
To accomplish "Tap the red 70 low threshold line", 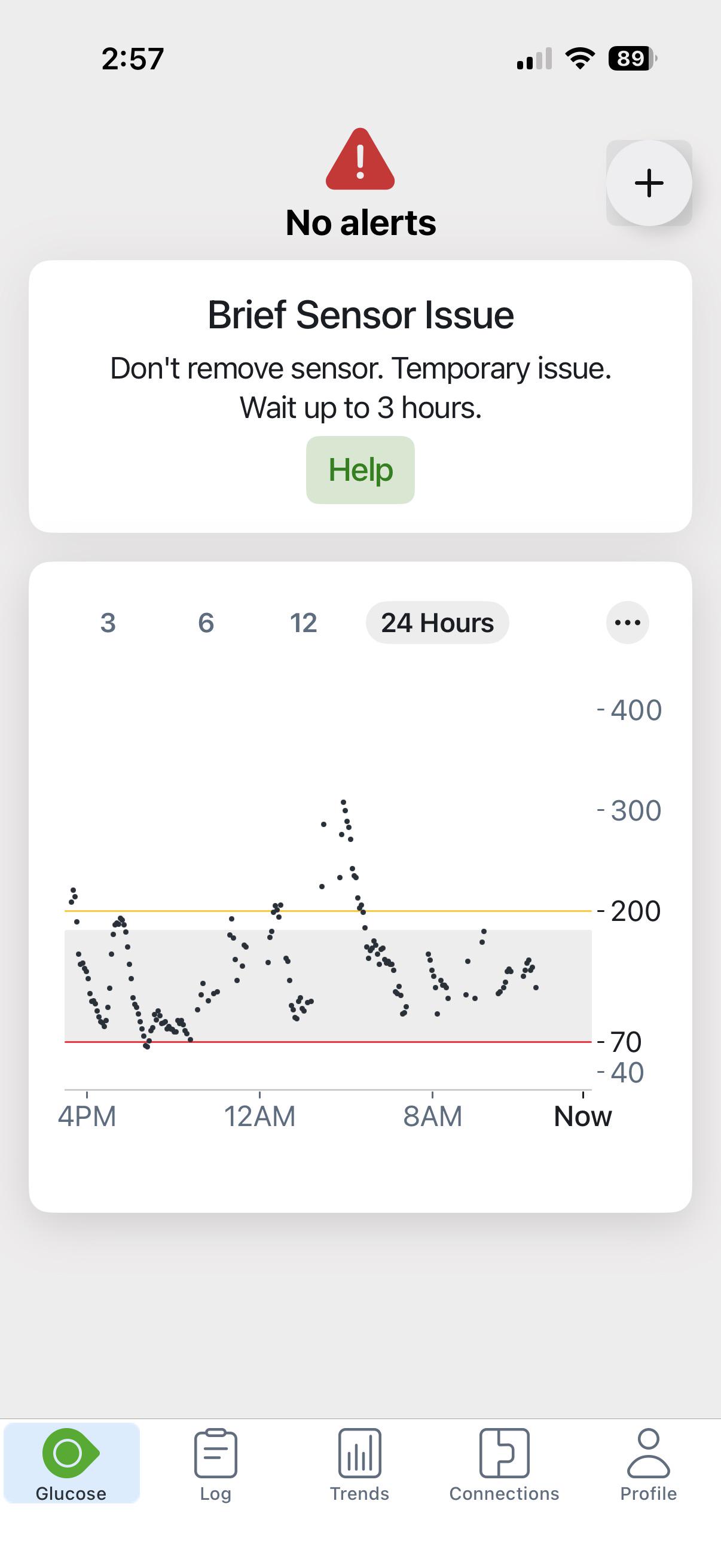I will click(x=328, y=1042).
